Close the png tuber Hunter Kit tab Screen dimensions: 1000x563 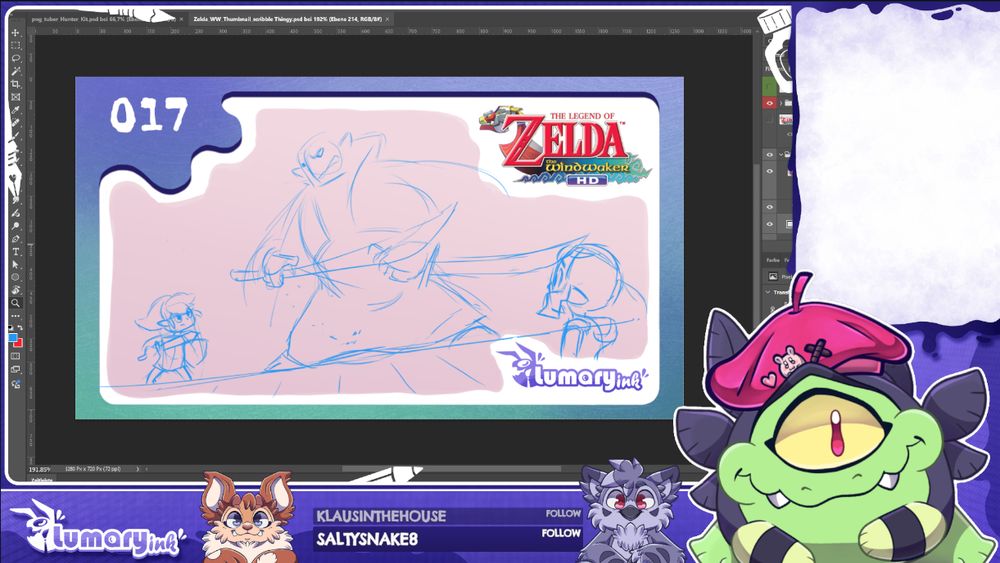(181, 19)
